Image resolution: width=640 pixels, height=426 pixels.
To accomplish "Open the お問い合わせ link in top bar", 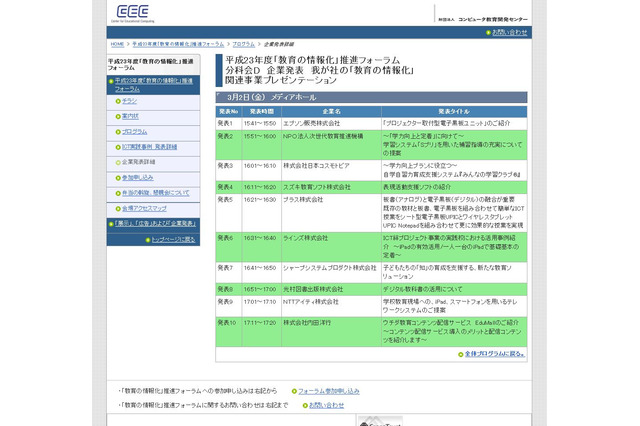I will 509,32.
